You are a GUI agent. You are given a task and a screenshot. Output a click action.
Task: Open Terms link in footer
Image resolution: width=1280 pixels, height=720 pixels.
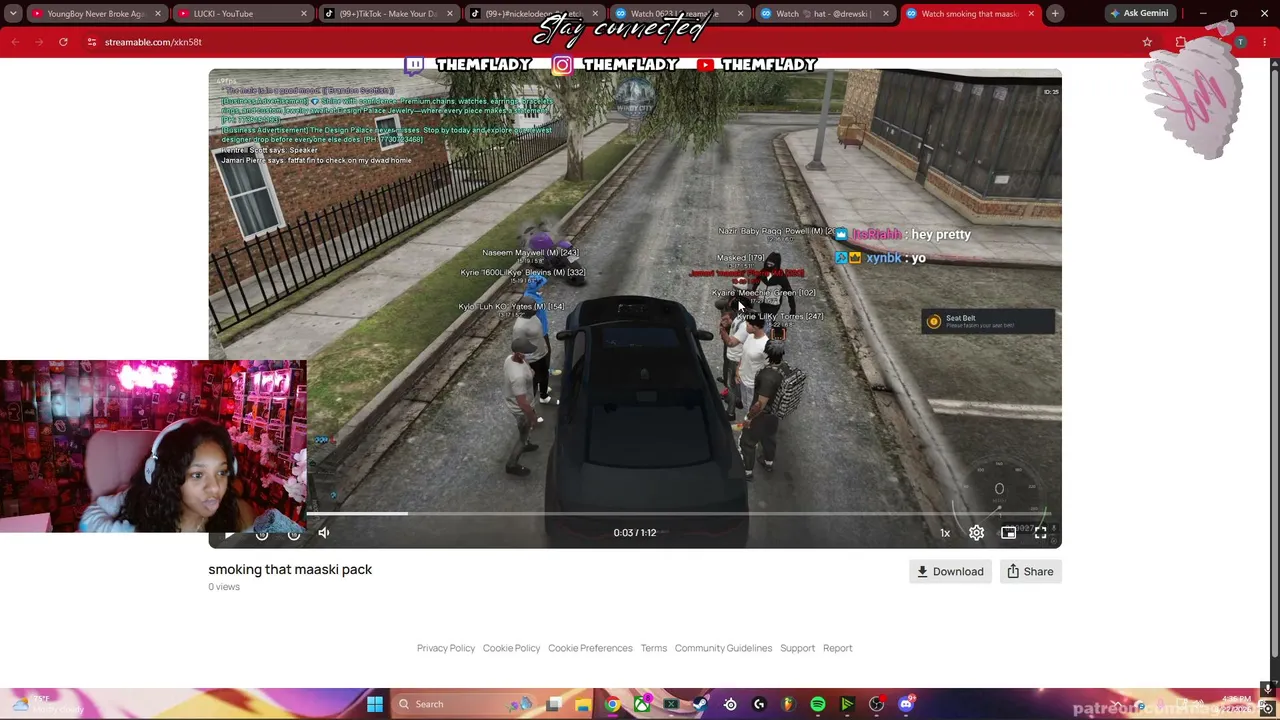pos(653,648)
